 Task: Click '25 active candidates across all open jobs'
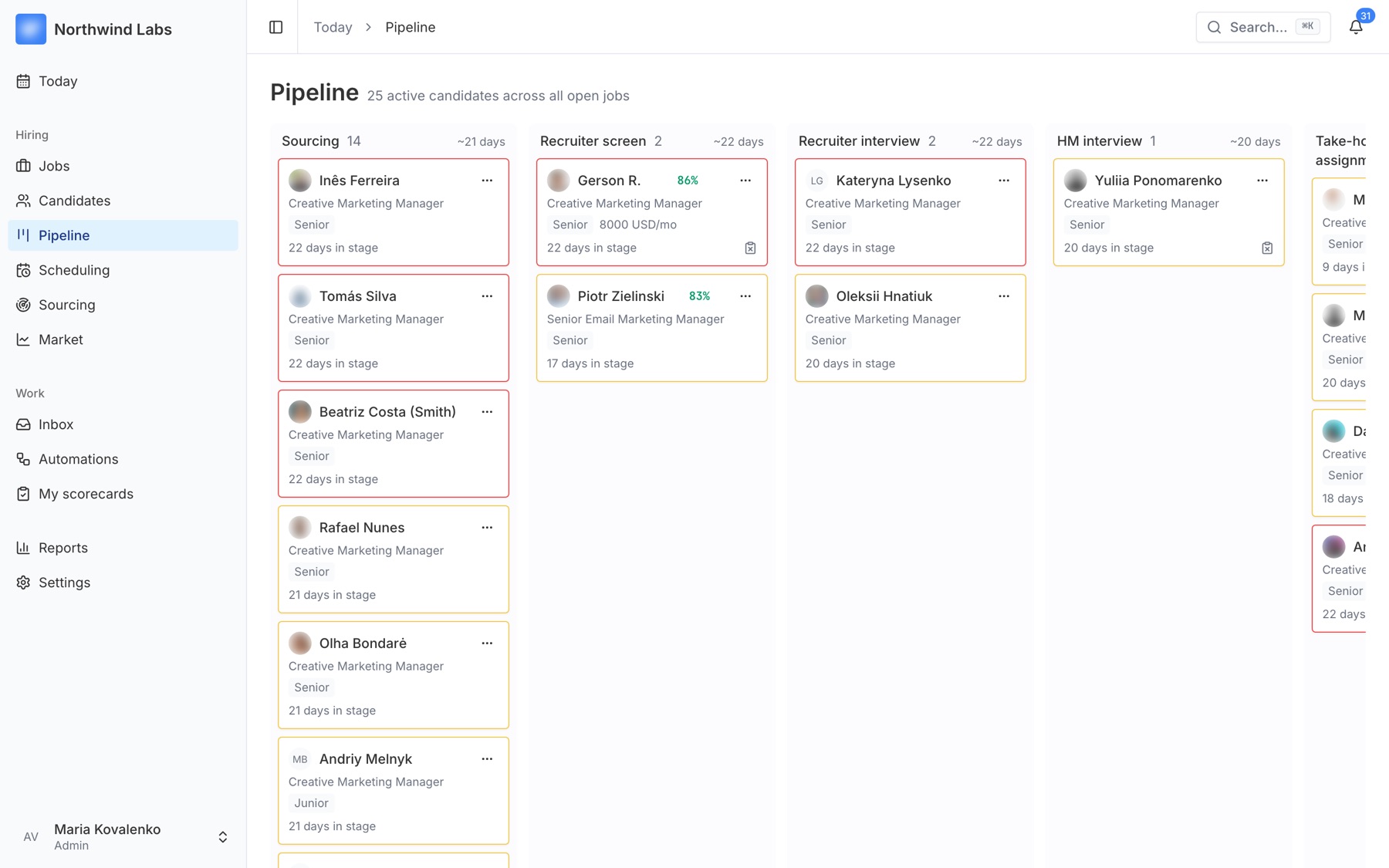[x=498, y=96]
